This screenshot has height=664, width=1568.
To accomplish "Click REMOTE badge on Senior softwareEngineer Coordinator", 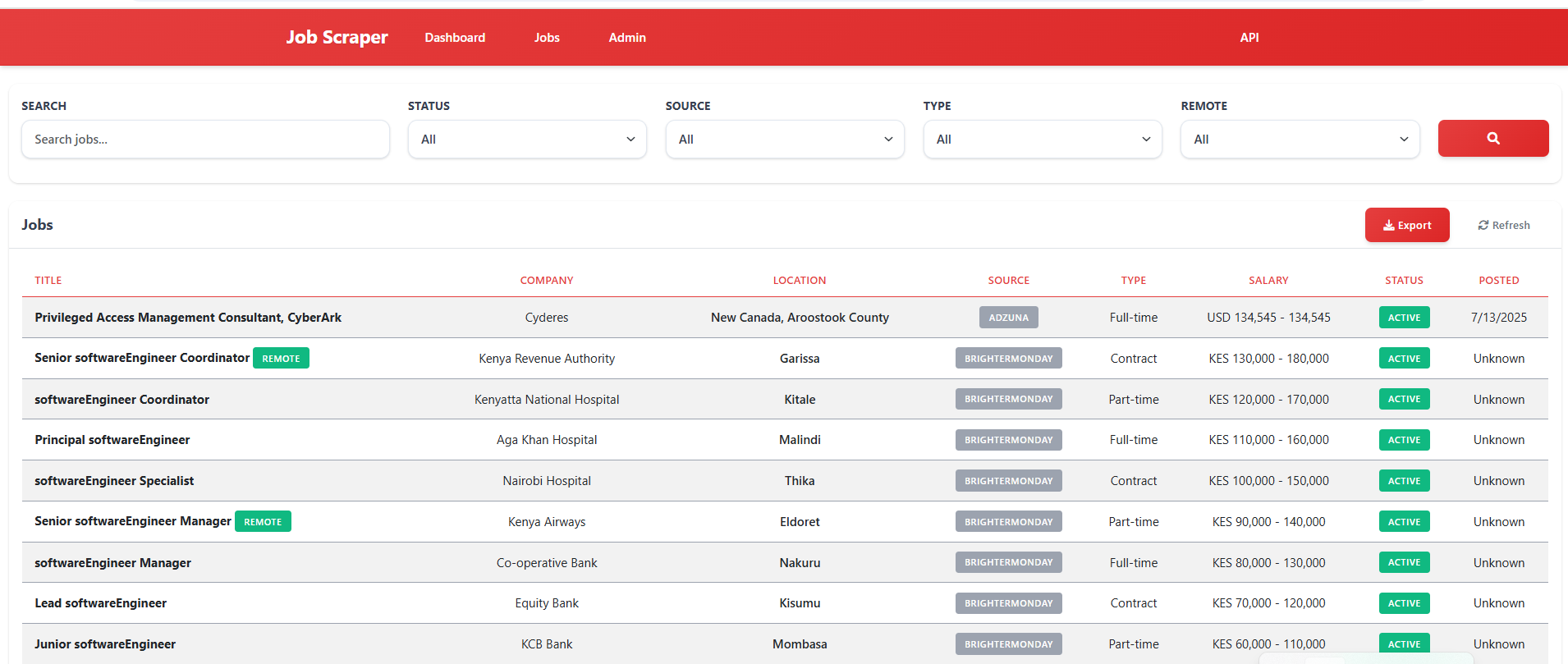I will [281, 359].
